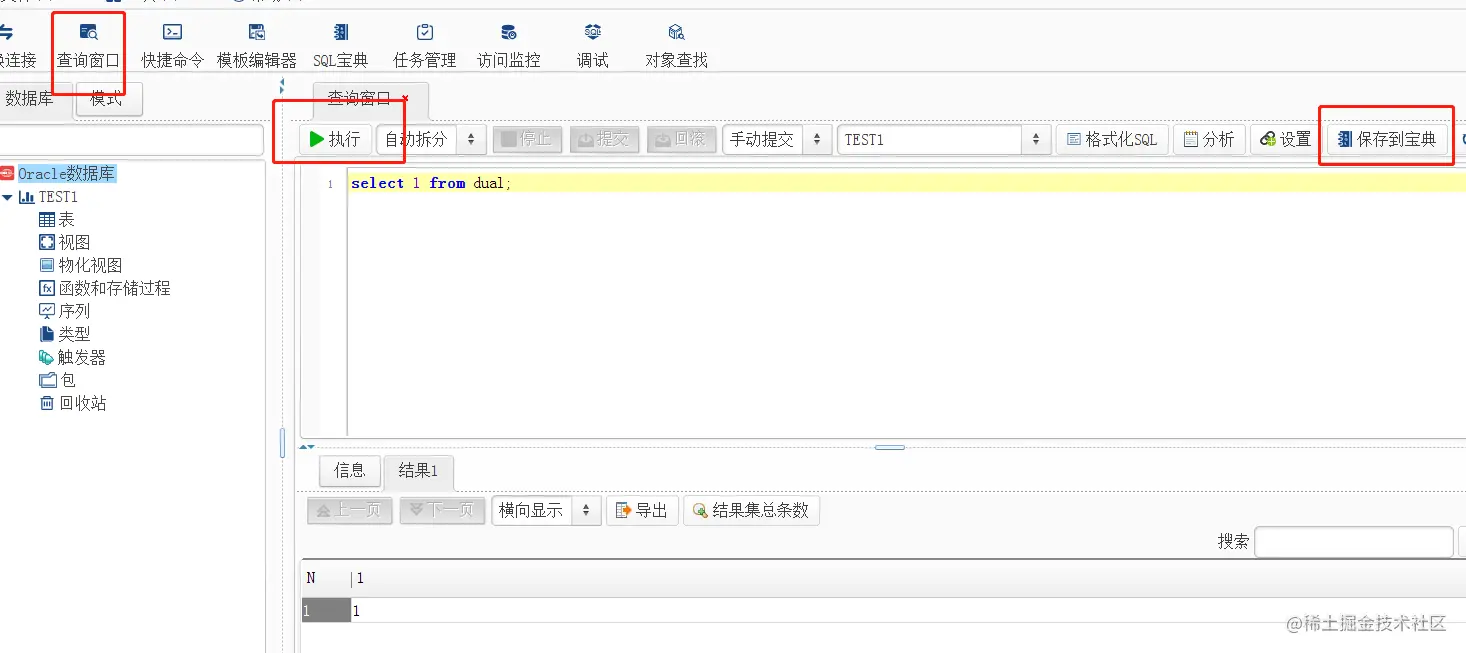
Task: Open the 回收站 tree node
Action: tap(73, 403)
